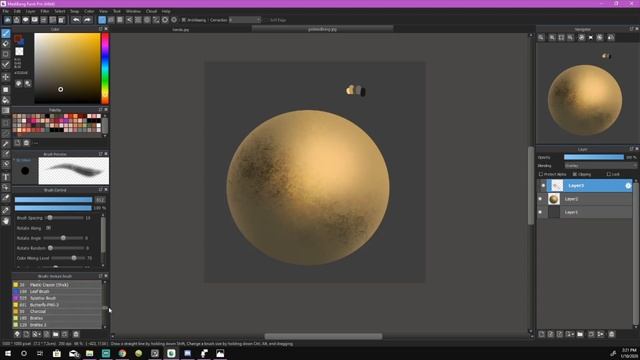Screen dimensions: 640x360
Task: Select the Eraser tool
Action: coord(6,44)
